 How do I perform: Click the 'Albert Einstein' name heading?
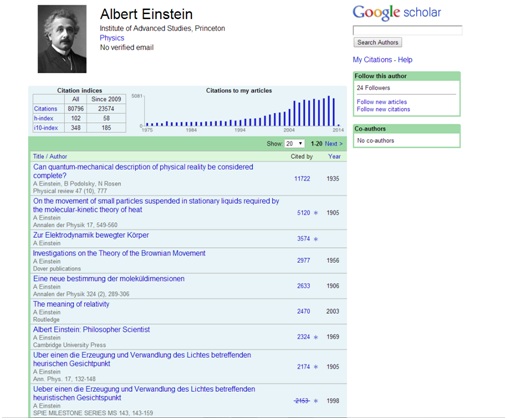point(146,14)
